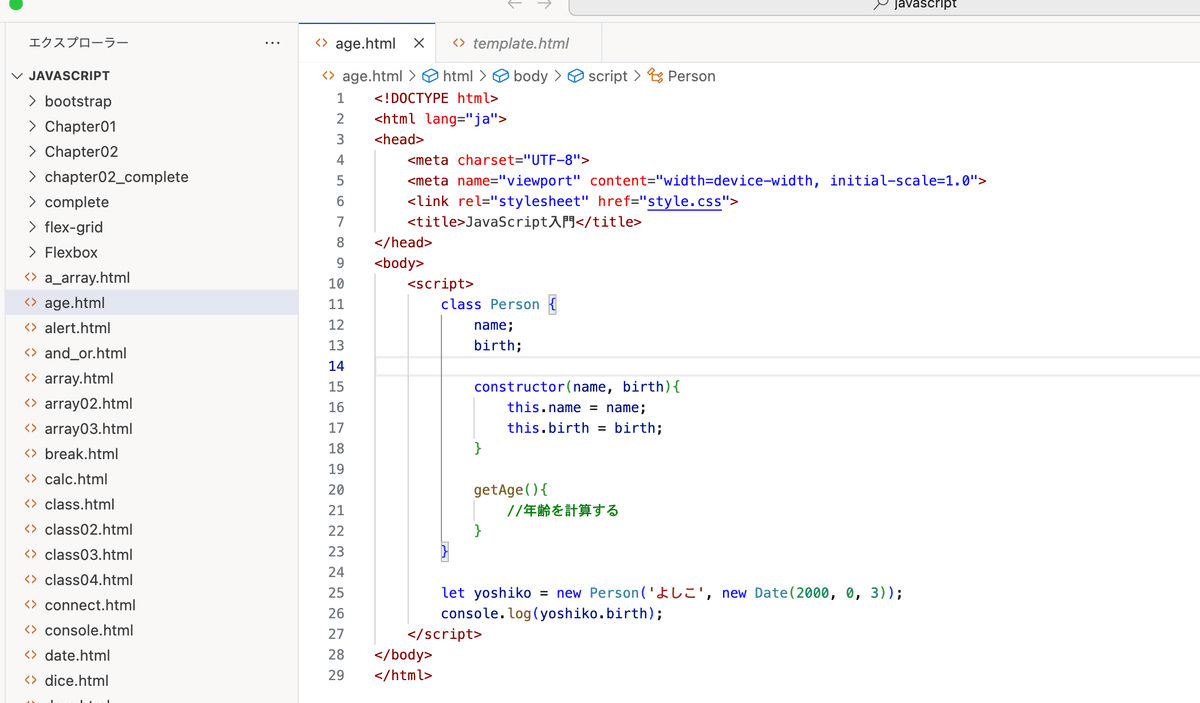Close the age.html tab

419,42
